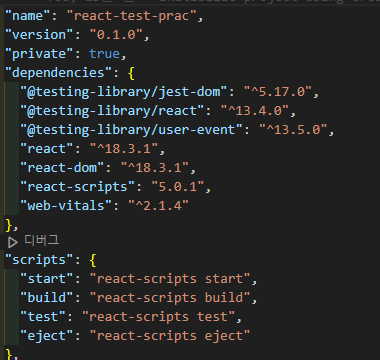Click the "build" script key
380x360 pixels.
coord(47,298)
